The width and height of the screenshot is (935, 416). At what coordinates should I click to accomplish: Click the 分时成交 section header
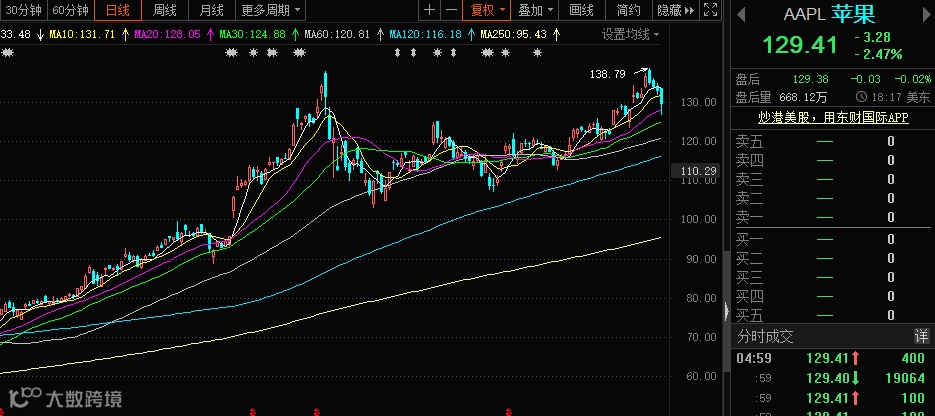point(766,336)
